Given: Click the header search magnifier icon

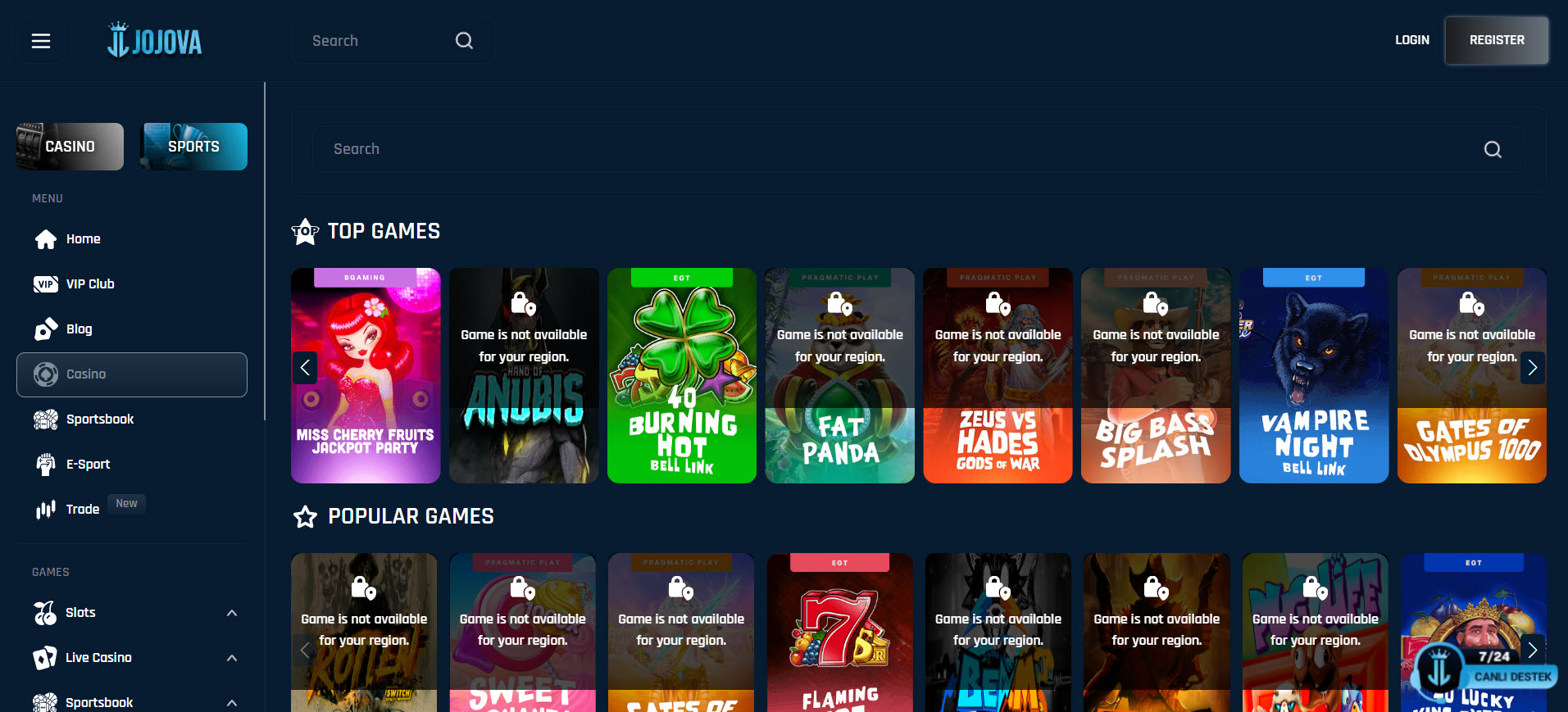Looking at the screenshot, I should [x=464, y=41].
